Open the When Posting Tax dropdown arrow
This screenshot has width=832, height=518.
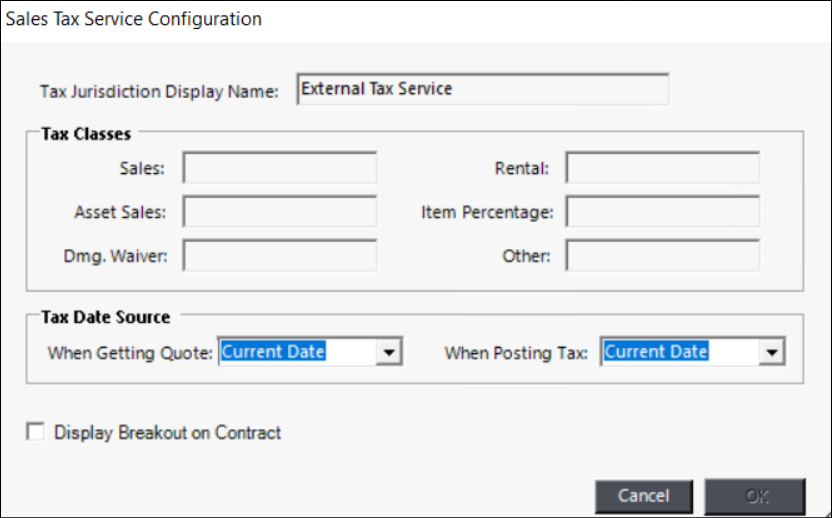click(x=771, y=352)
